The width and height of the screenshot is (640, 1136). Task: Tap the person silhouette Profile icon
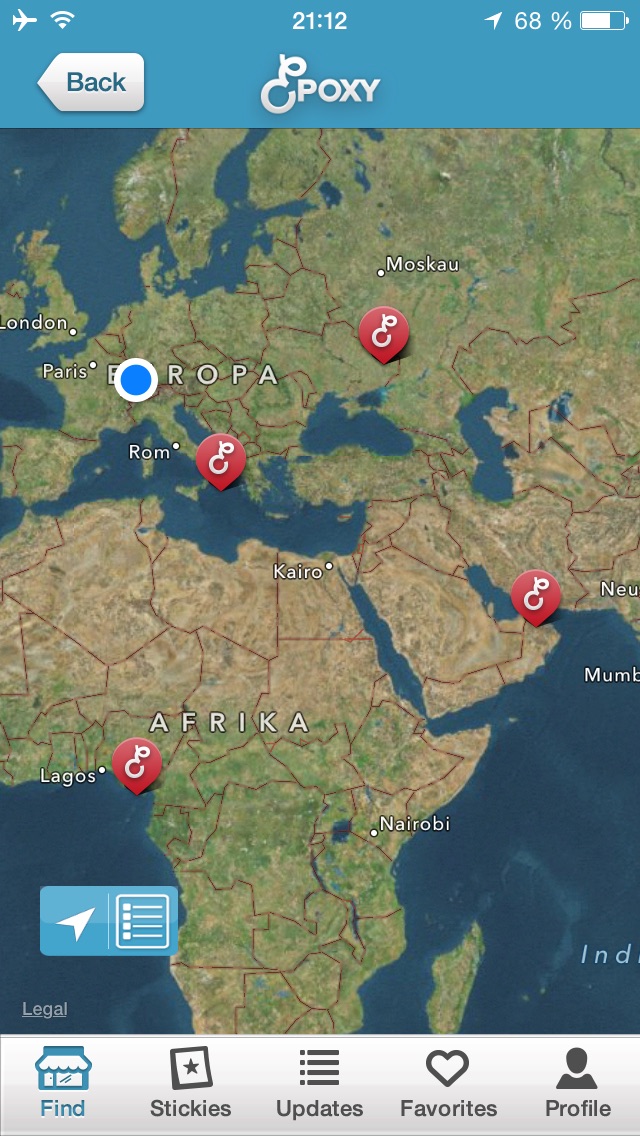coord(577,1068)
